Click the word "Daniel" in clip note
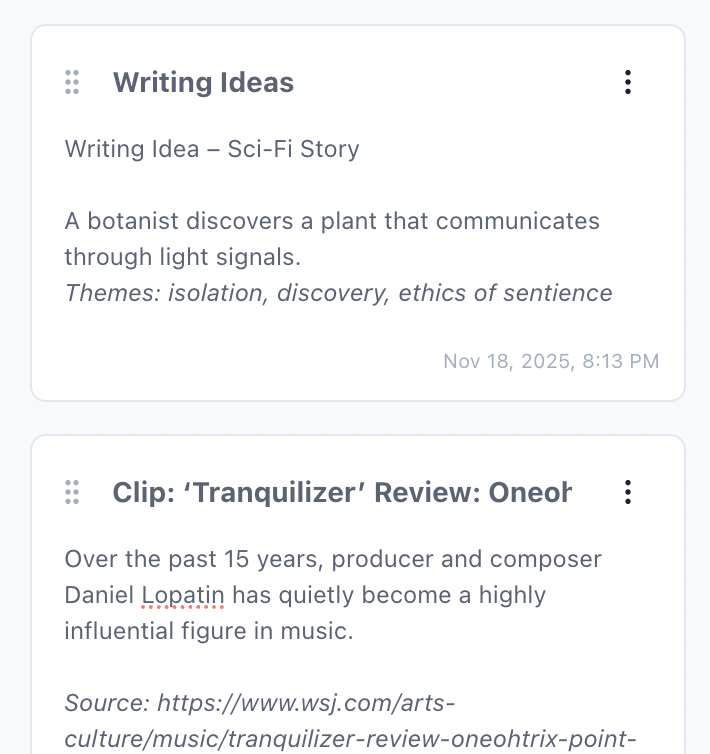This screenshot has height=754, width=710. pos(99,596)
